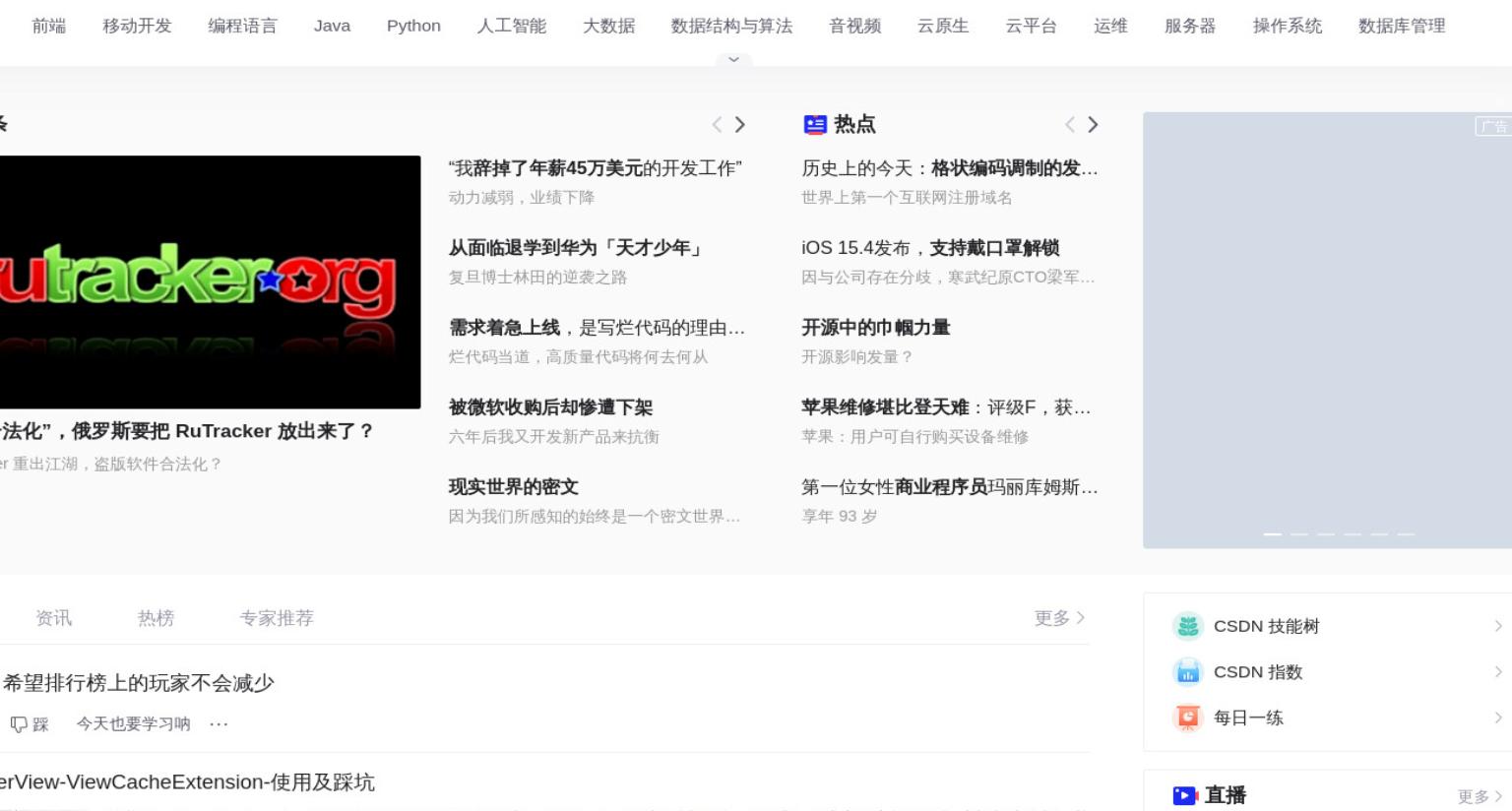
Task: Switch to the 专家推荐 tab
Action: (277, 618)
